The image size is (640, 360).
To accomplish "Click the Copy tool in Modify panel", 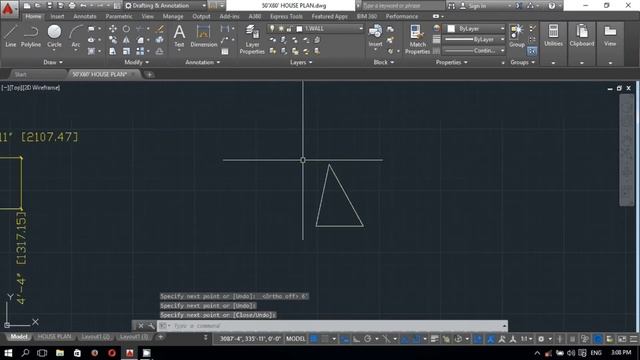I will pyautogui.click(x=113, y=40).
